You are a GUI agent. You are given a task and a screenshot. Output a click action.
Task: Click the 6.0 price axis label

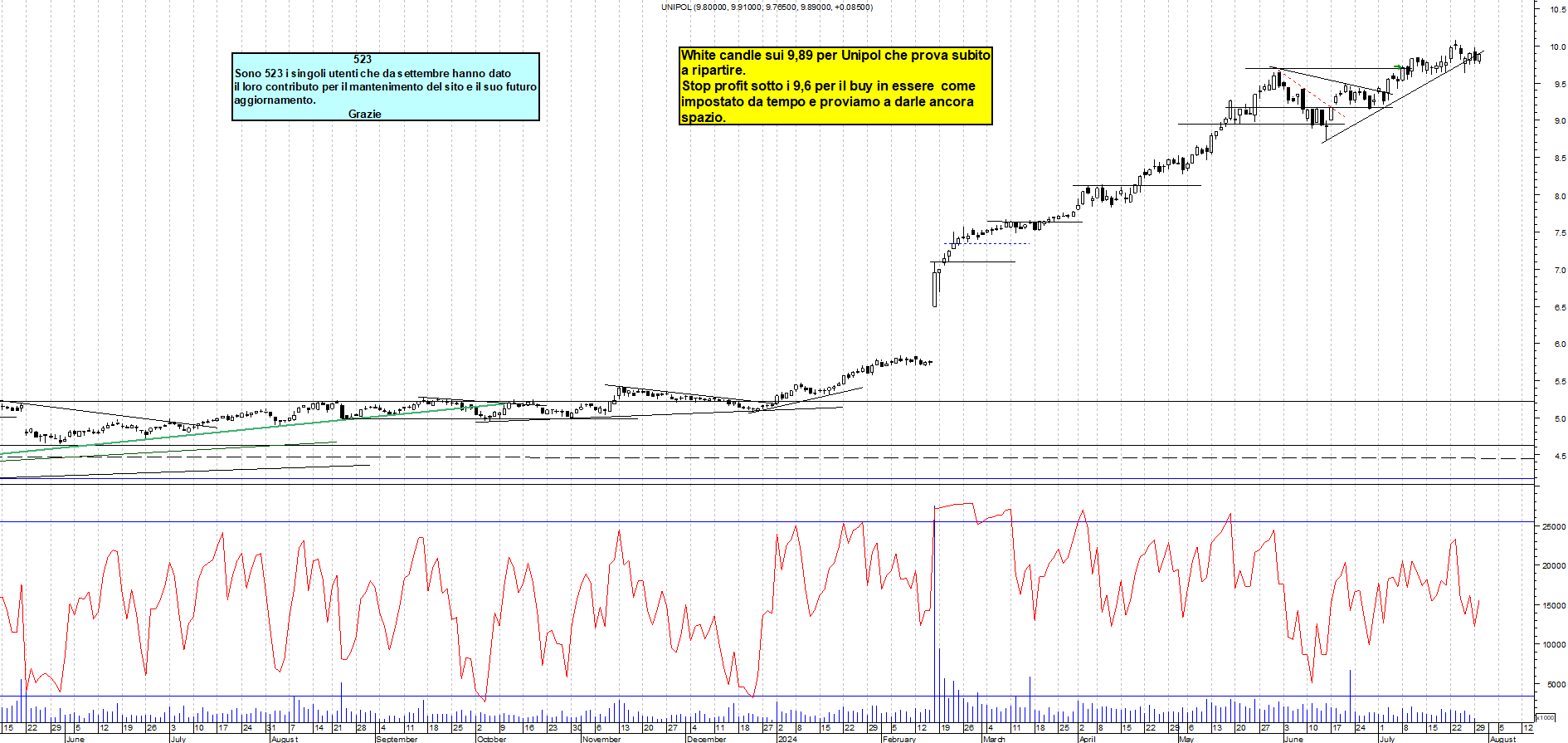pyautogui.click(x=1560, y=344)
